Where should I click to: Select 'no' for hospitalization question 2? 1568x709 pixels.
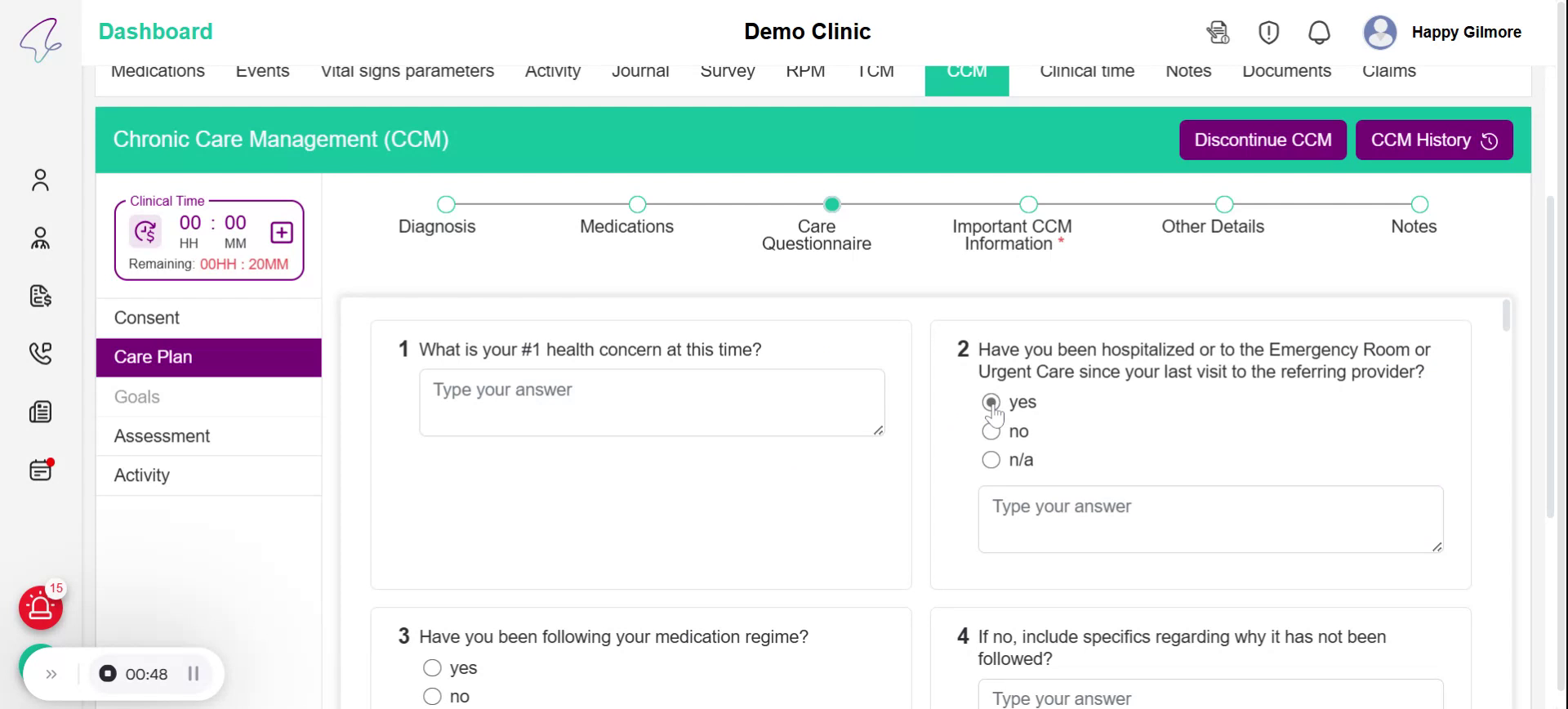(x=991, y=432)
